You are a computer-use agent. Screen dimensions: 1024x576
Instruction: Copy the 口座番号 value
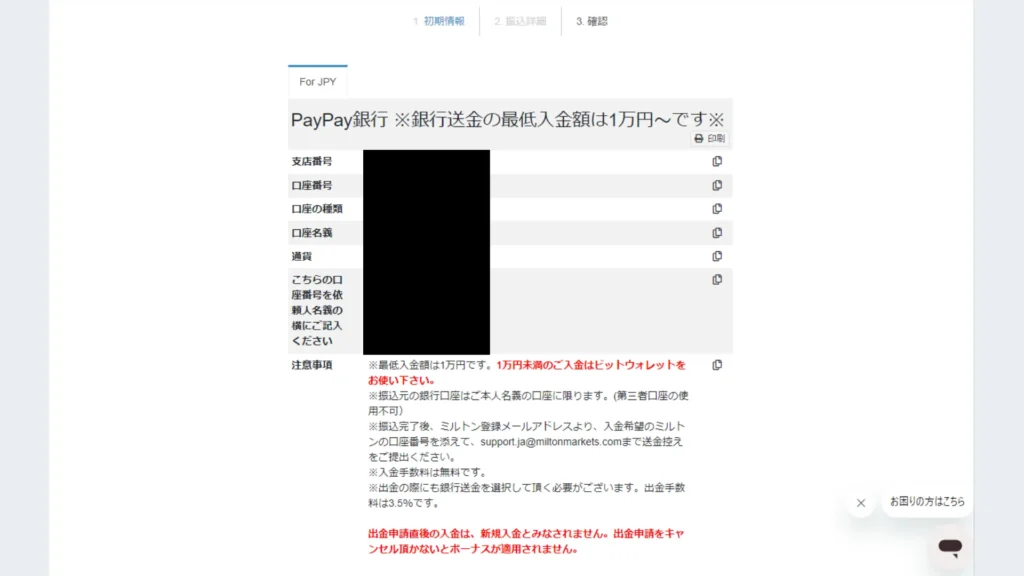click(717, 185)
